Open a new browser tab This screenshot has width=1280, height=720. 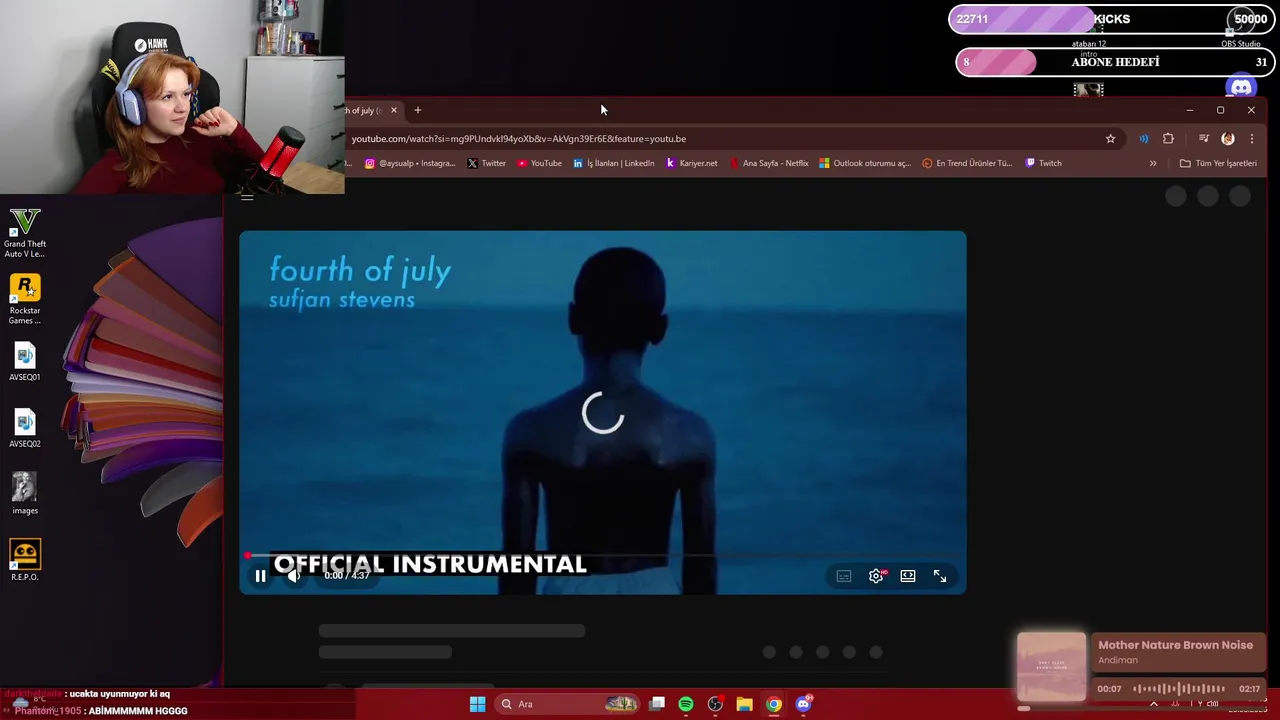coord(418,110)
